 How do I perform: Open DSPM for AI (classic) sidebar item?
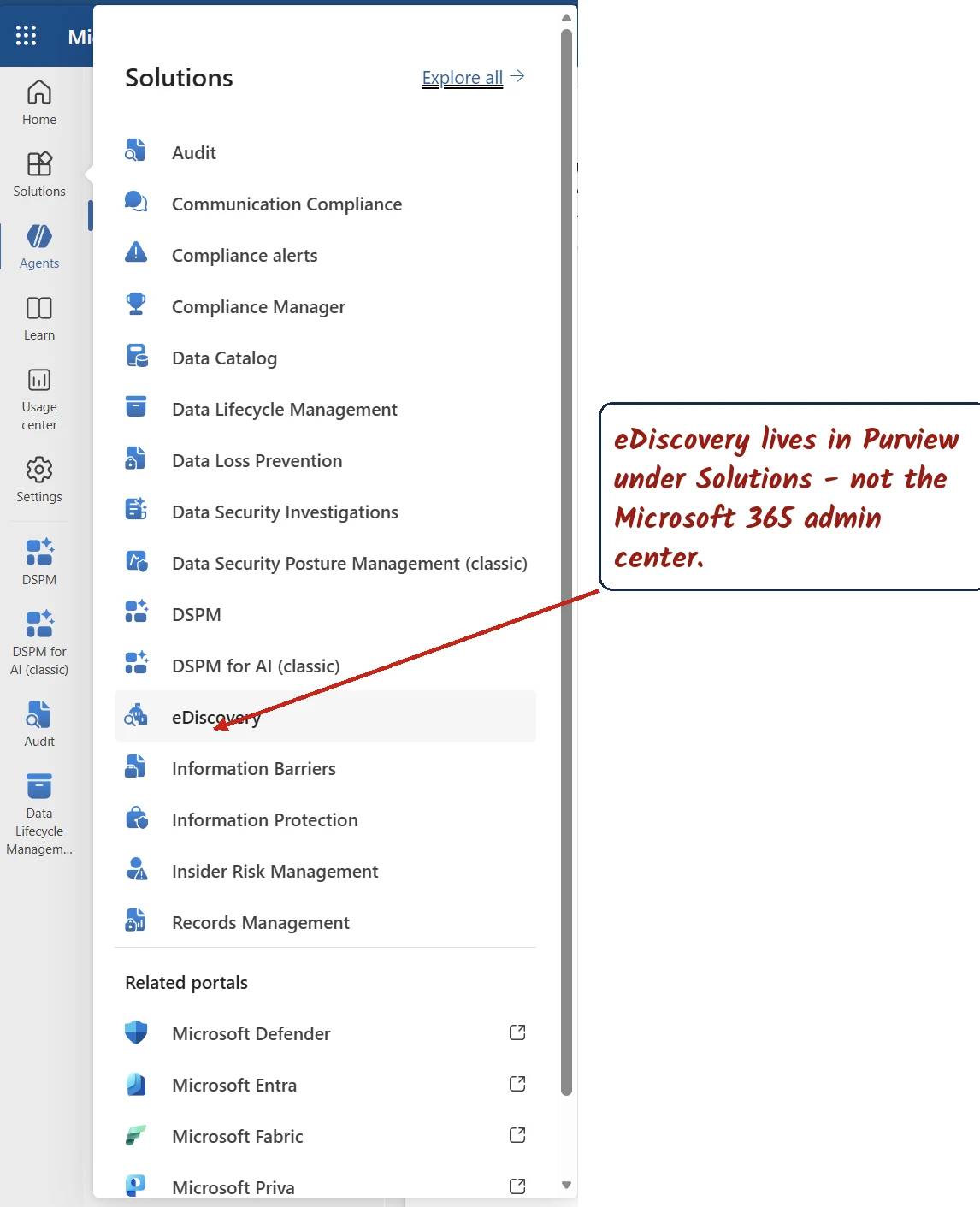[39, 642]
